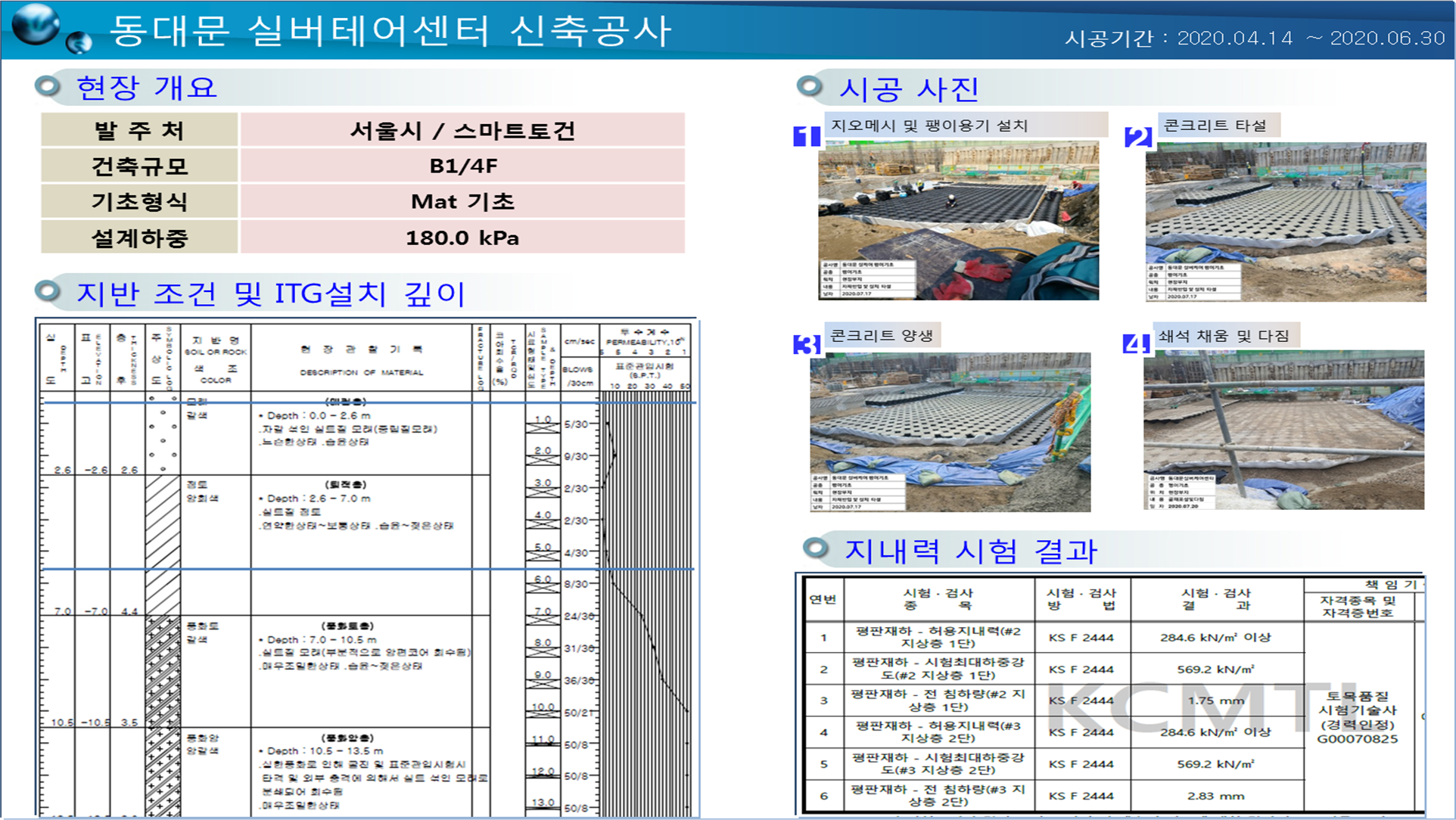Viewport: 1456px width, 820px height.
Task: Select the Mat 기초 value cell
Action: coord(462,201)
